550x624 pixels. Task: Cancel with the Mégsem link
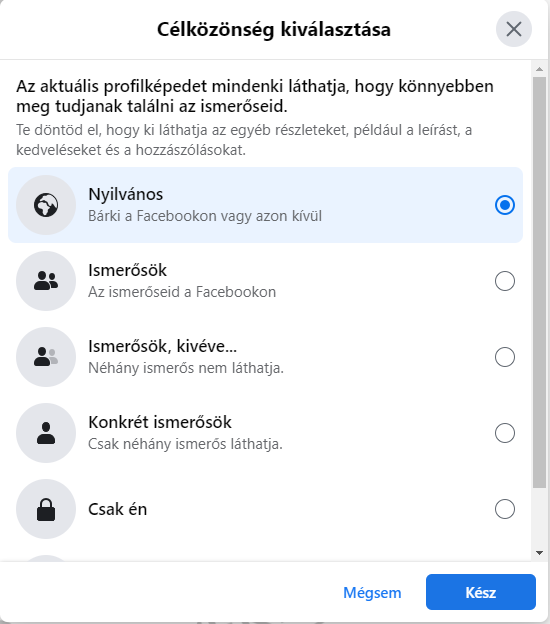click(372, 593)
